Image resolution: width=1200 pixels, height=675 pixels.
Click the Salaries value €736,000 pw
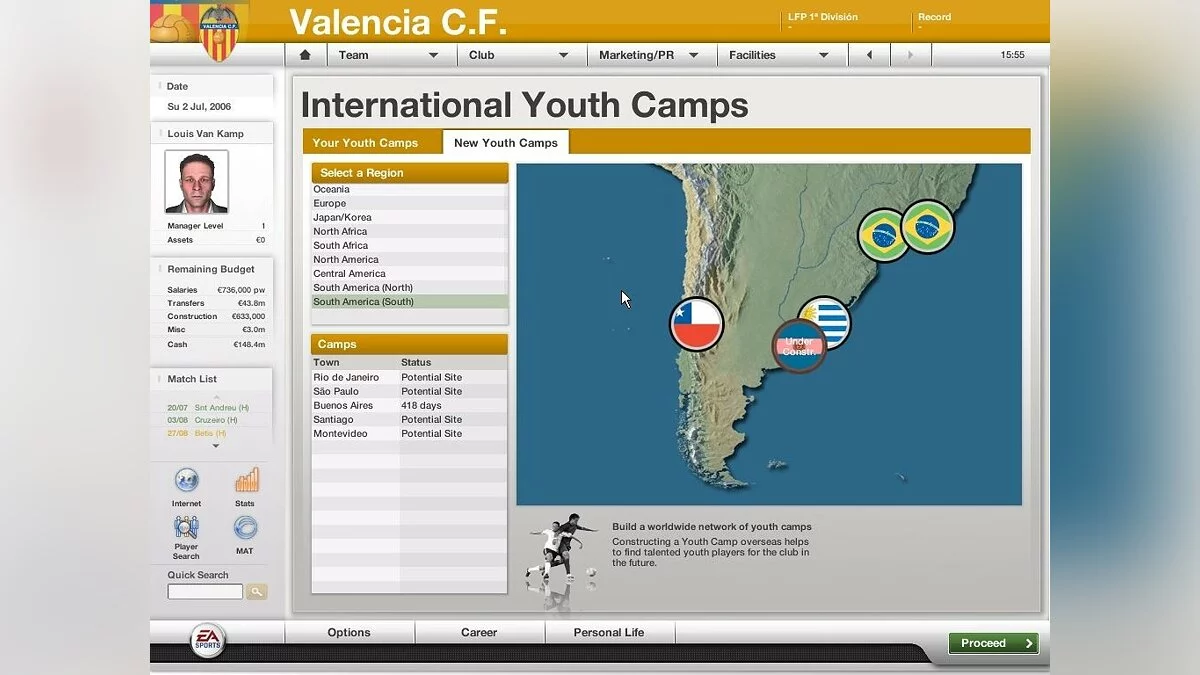tap(241, 290)
